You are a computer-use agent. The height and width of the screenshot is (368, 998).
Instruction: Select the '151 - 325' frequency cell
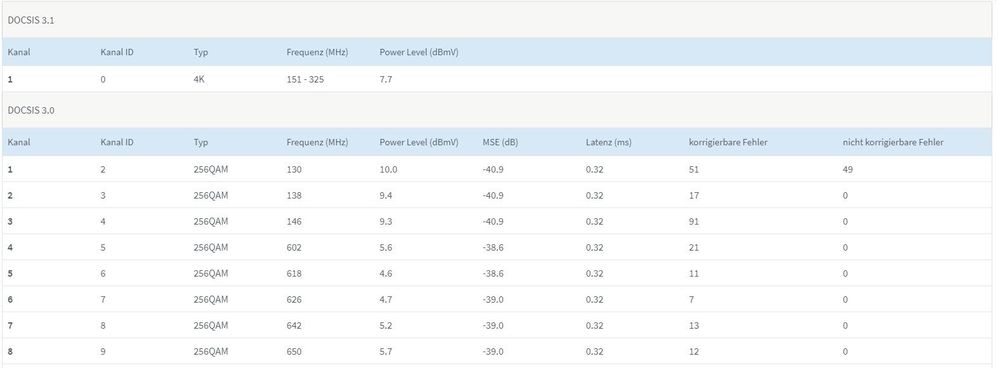click(x=305, y=80)
